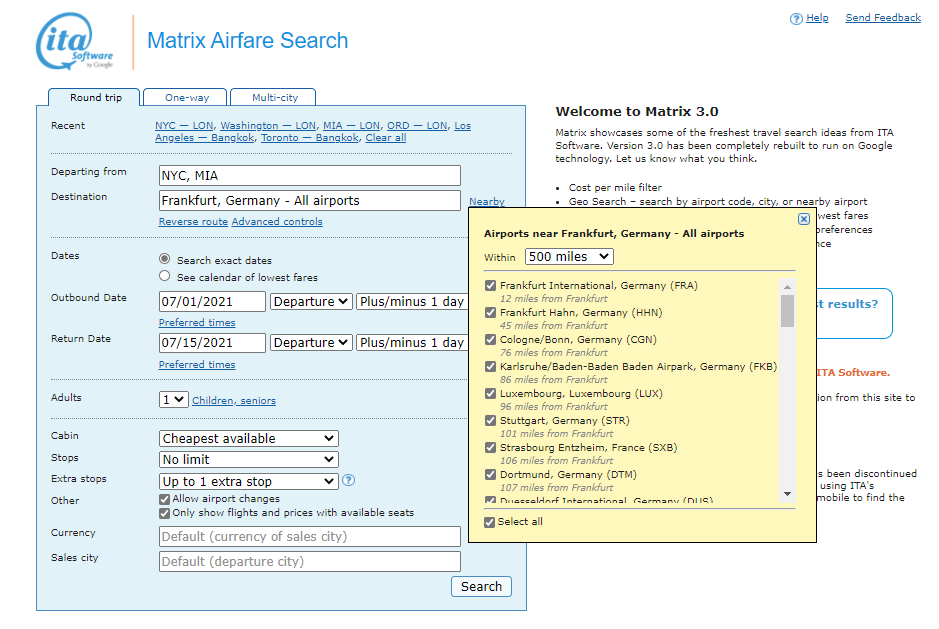Screen dimensions: 939x629
Task: Open the Stops No limit dropdown
Action: [x=249, y=459]
